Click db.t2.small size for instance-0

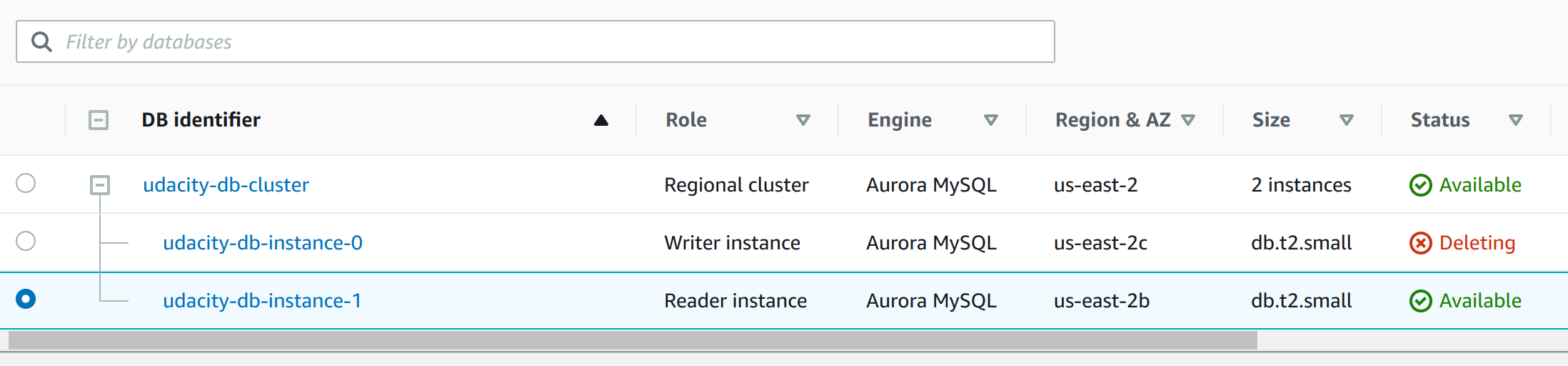pyautogui.click(x=1301, y=243)
